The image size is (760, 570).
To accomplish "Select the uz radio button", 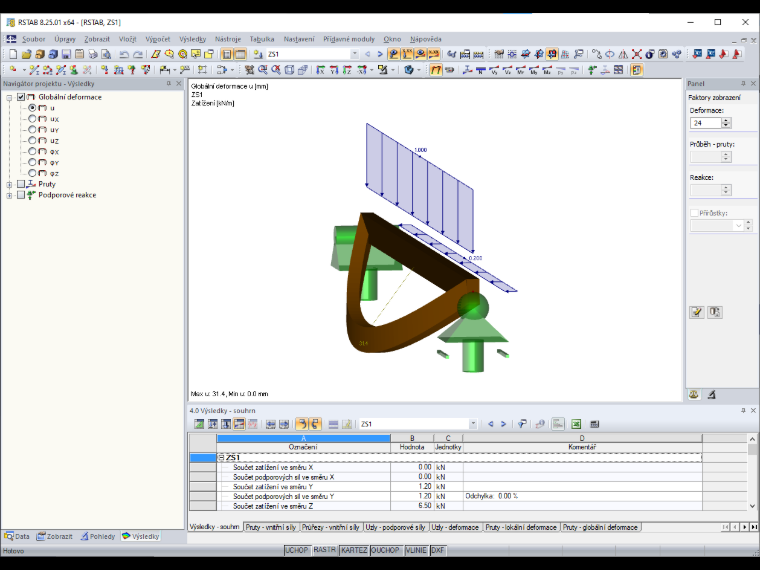I will (x=32, y=141).
